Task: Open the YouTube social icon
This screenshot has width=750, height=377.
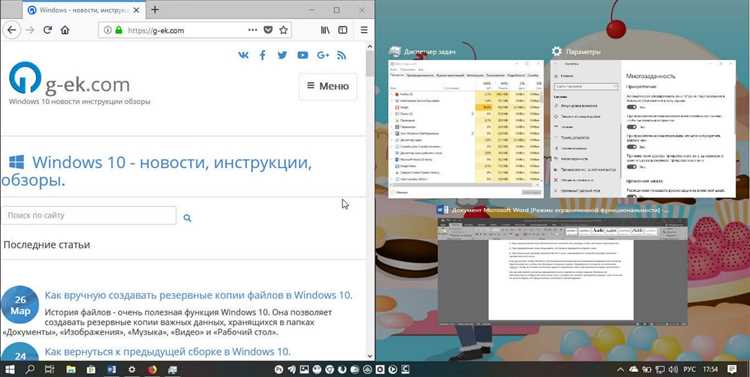Action: point(302,55)
